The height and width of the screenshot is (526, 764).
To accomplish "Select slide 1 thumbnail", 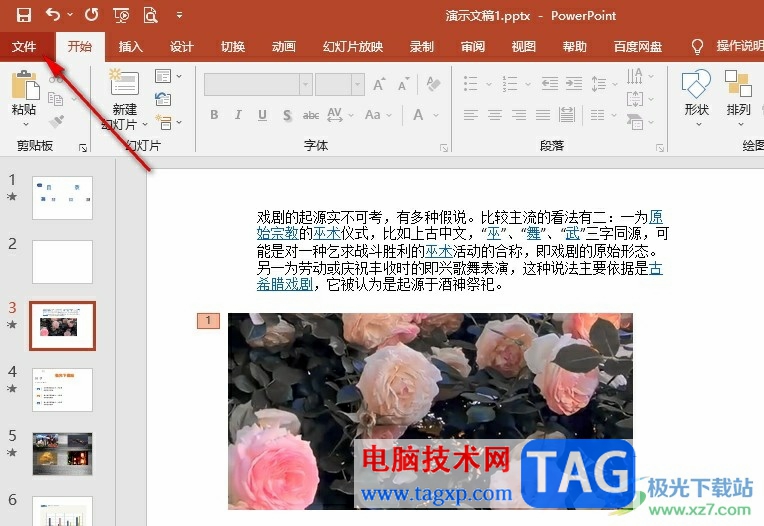I will [x=62, y=198].
